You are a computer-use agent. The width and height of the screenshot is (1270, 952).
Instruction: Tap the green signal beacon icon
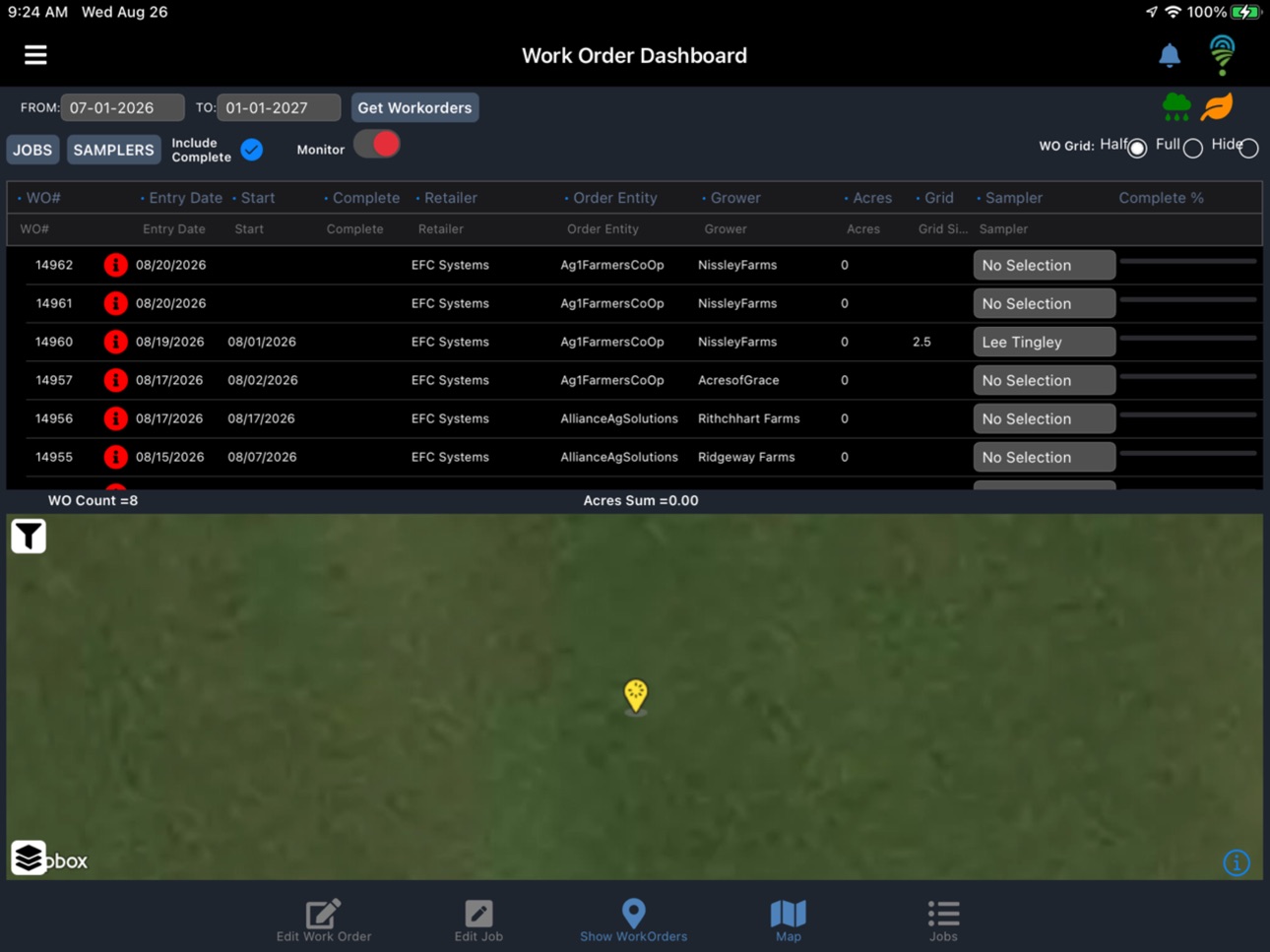1222,55
